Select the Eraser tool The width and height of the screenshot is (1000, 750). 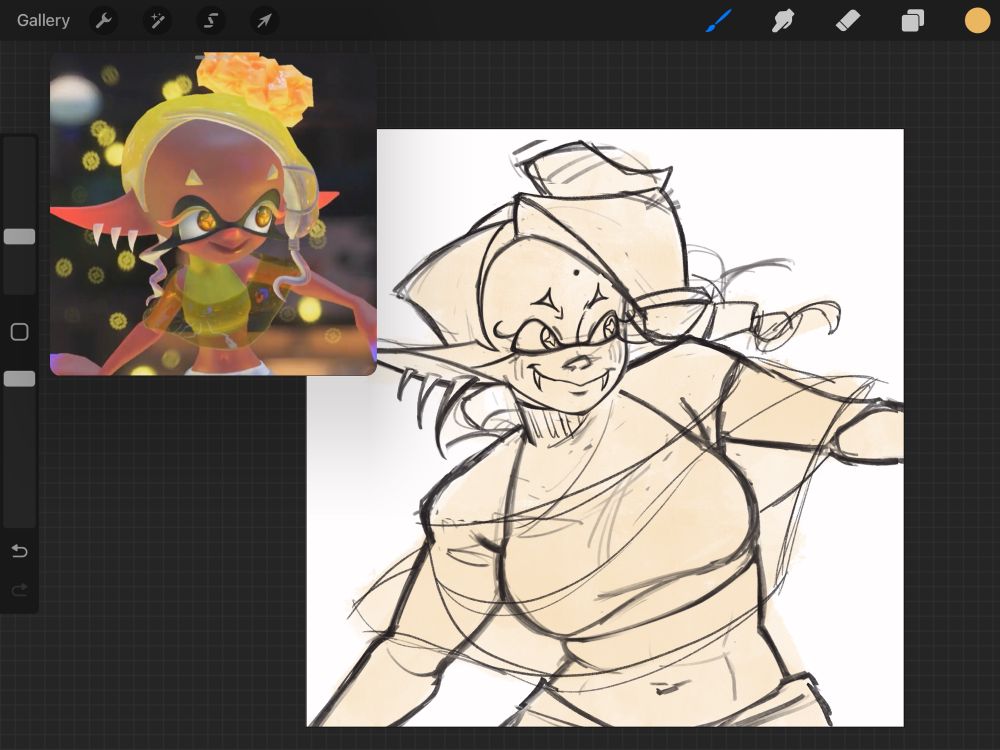(848, 20)
